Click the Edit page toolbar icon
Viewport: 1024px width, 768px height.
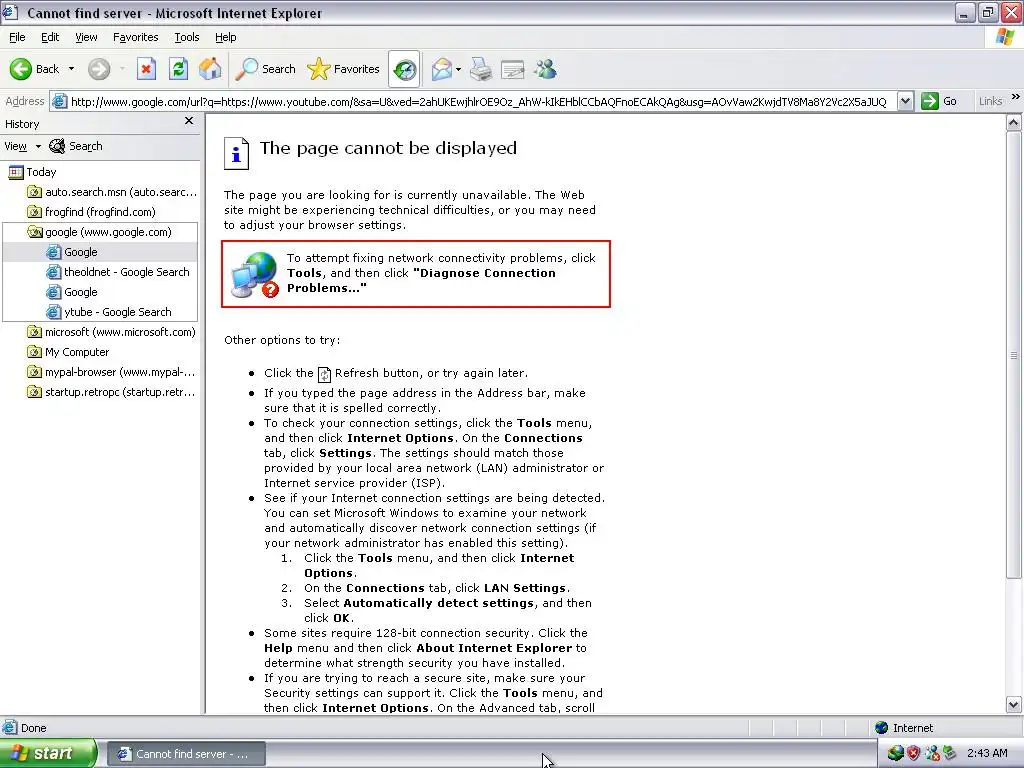pos(513,69)
